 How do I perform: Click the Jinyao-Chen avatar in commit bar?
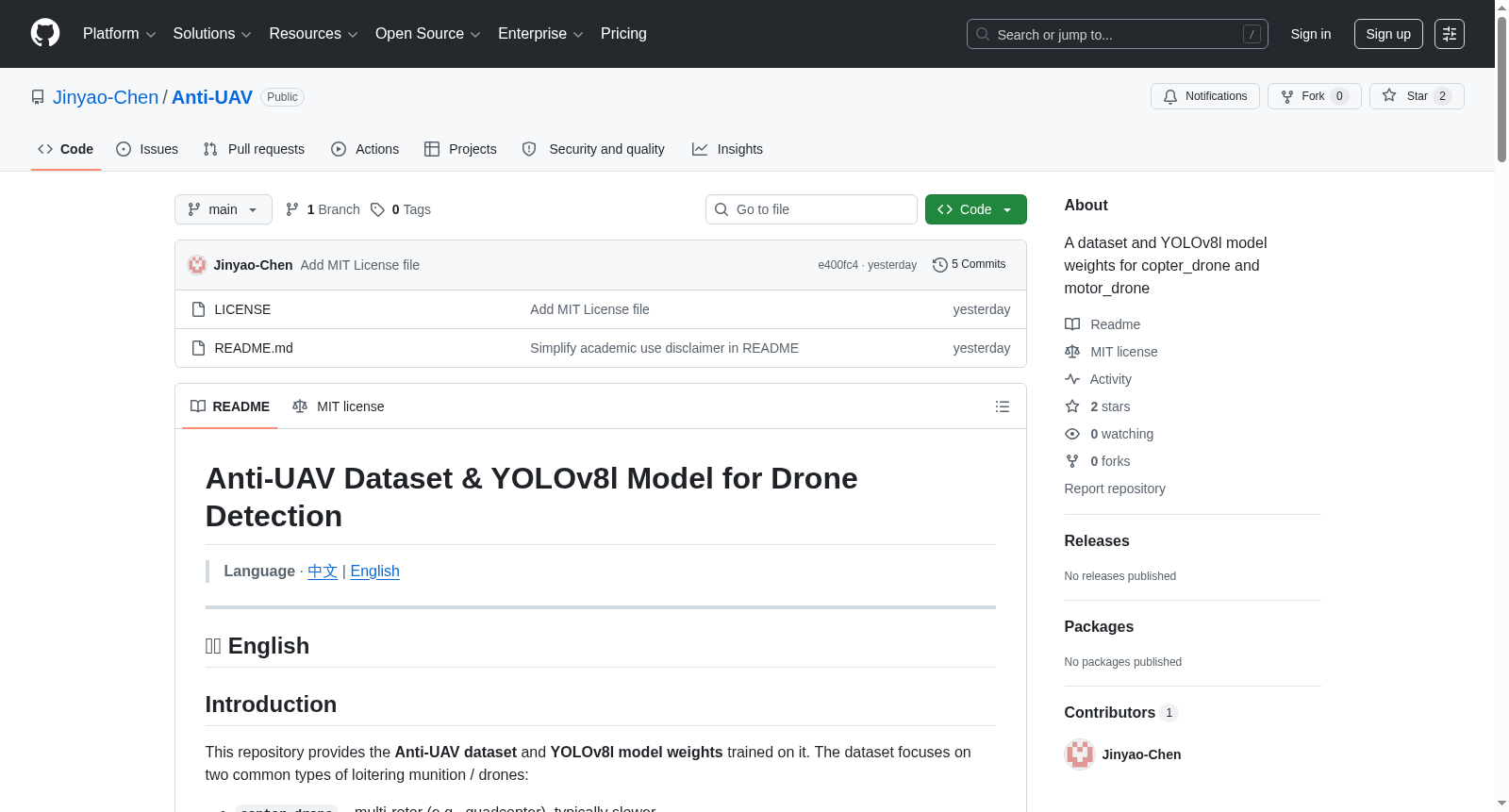click(x=197, y=265)
